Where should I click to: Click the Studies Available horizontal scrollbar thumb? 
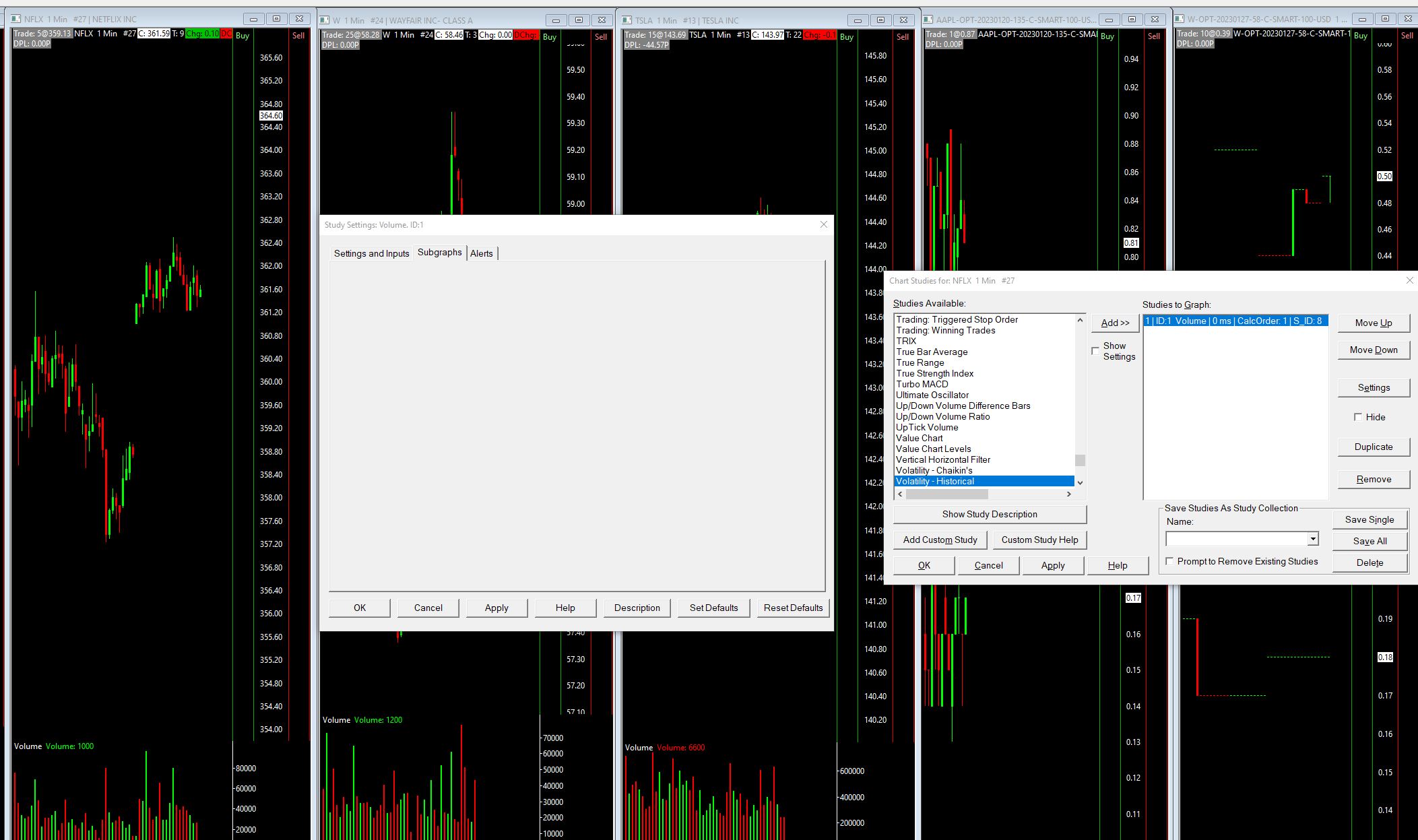(x=946, y=494)
